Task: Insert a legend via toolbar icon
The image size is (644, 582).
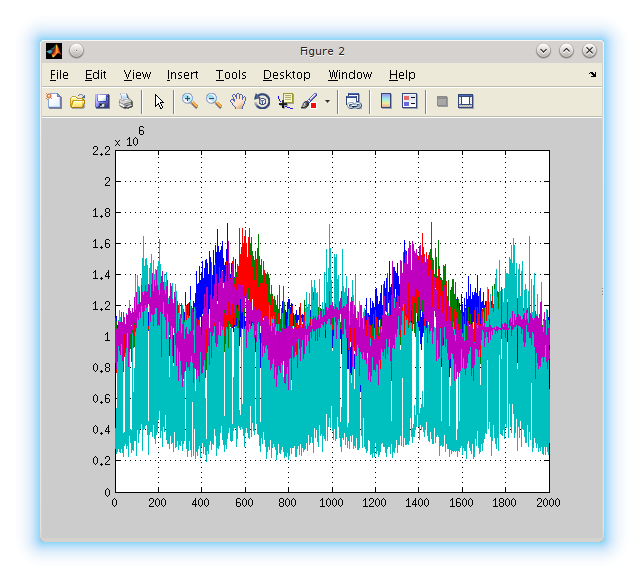Action: click(409, 101)
